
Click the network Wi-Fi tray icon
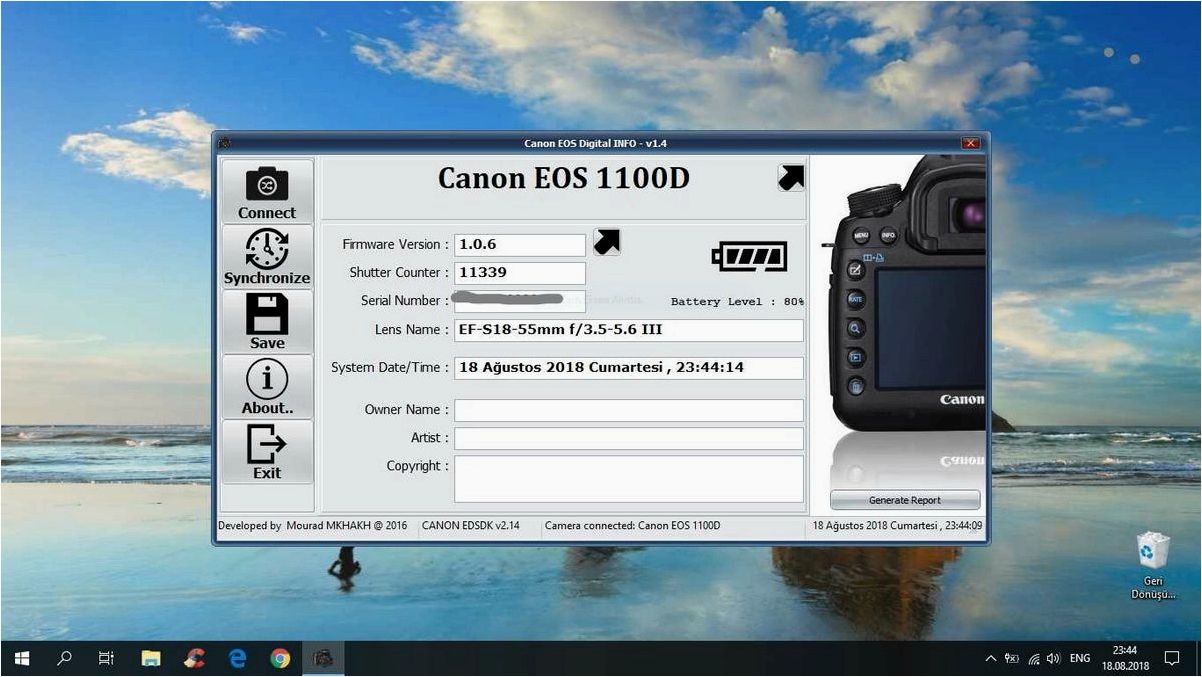[1033, 659]
